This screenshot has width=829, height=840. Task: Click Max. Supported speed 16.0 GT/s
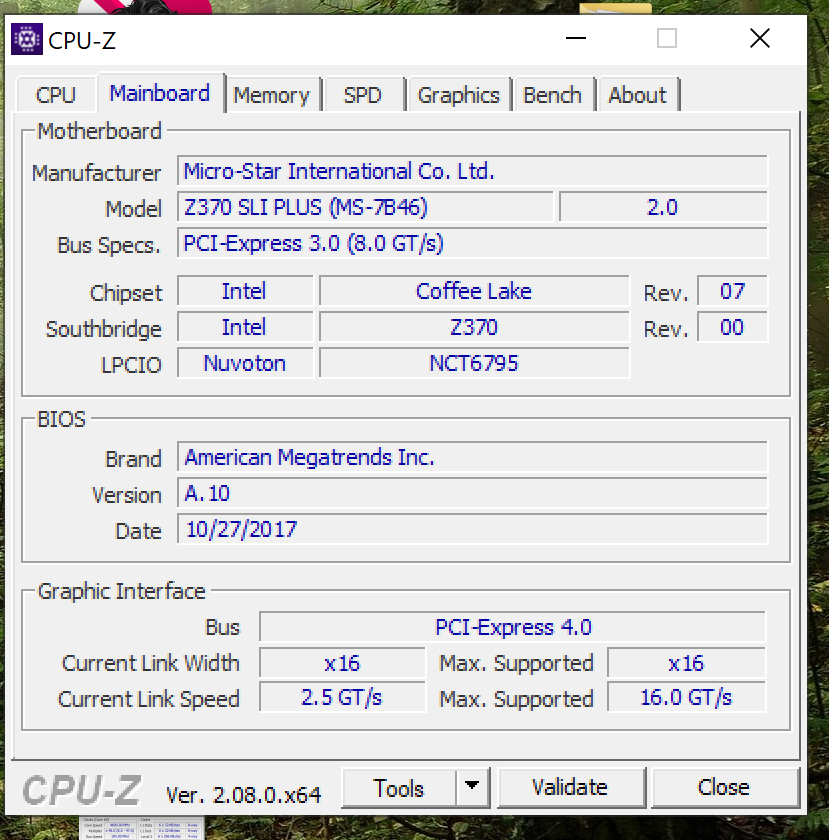686,698
